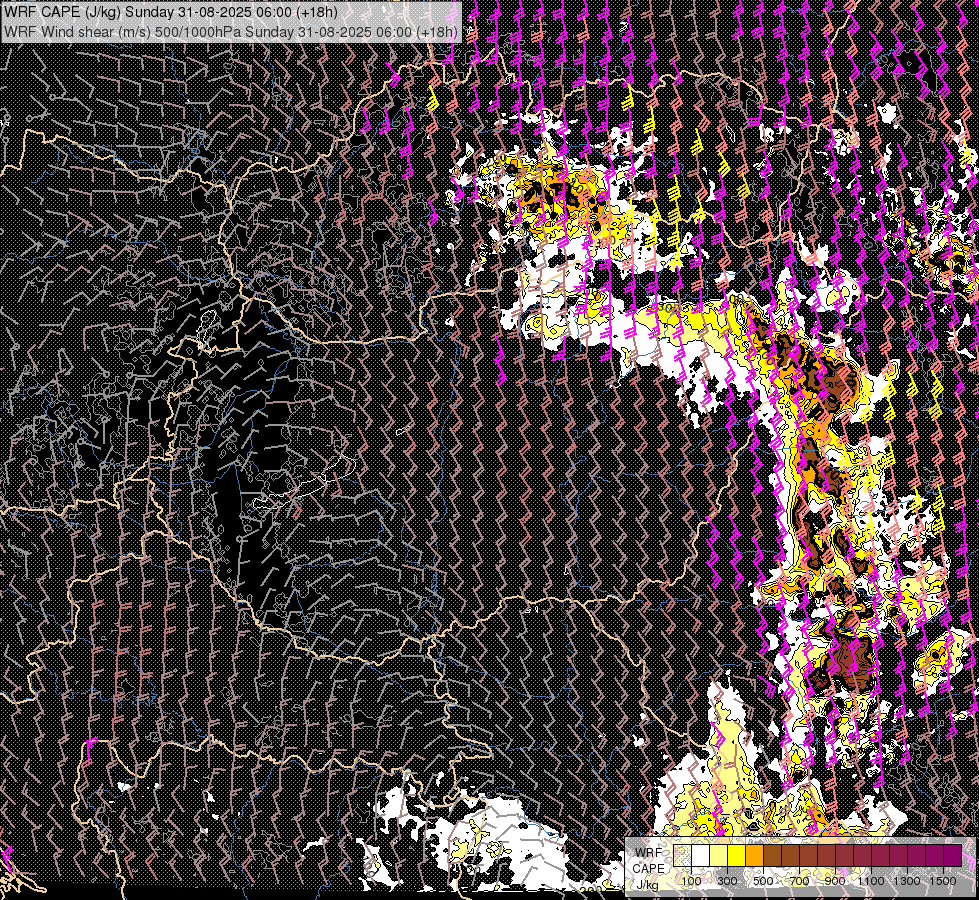Select the purple final legend swatch

click(x=953, y=855)
